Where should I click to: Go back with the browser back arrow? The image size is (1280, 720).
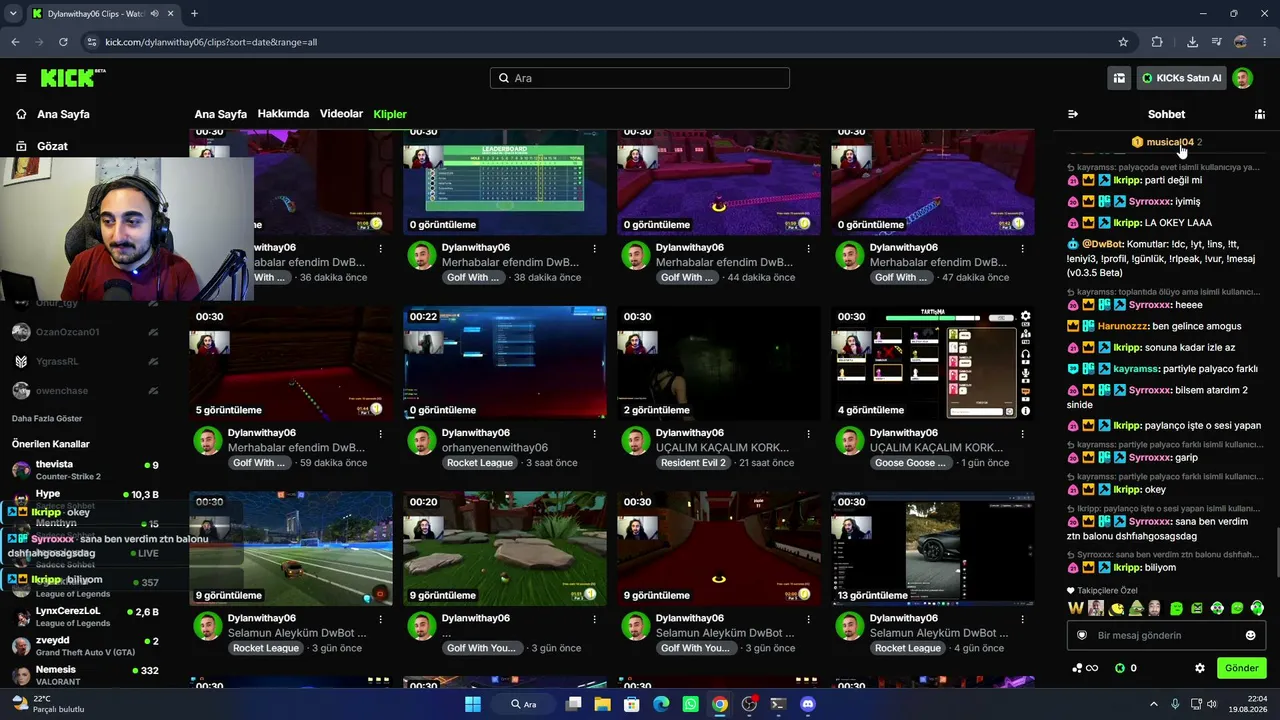[x=15, y=42]
